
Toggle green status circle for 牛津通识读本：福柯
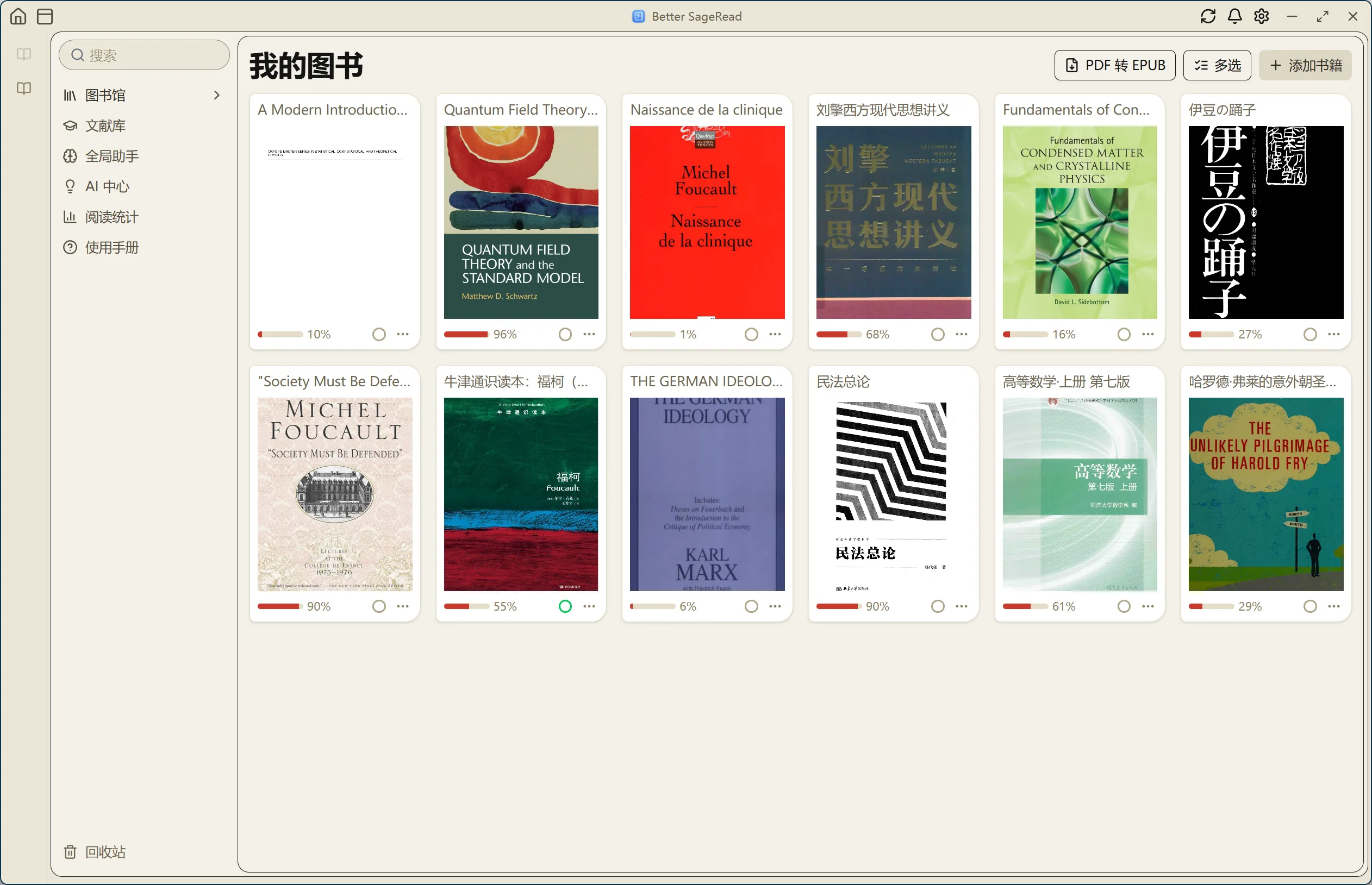tap(565, 606)
